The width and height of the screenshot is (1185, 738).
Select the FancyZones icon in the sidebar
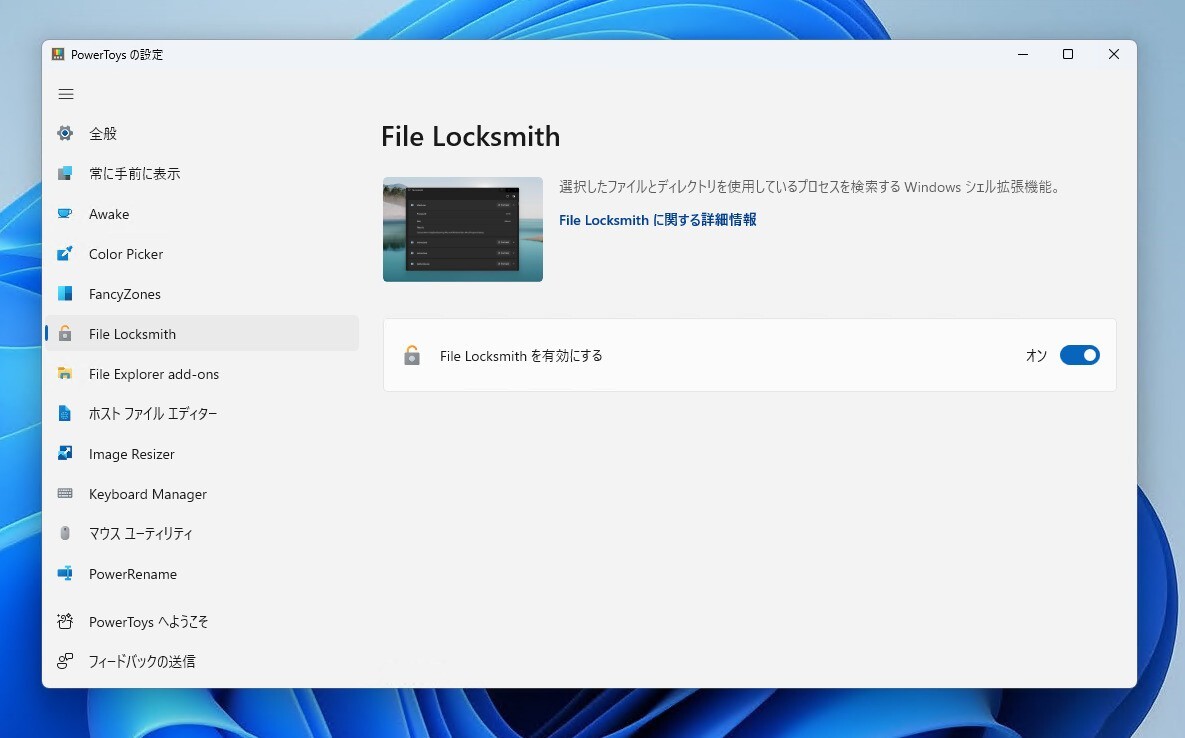(65, 294)
